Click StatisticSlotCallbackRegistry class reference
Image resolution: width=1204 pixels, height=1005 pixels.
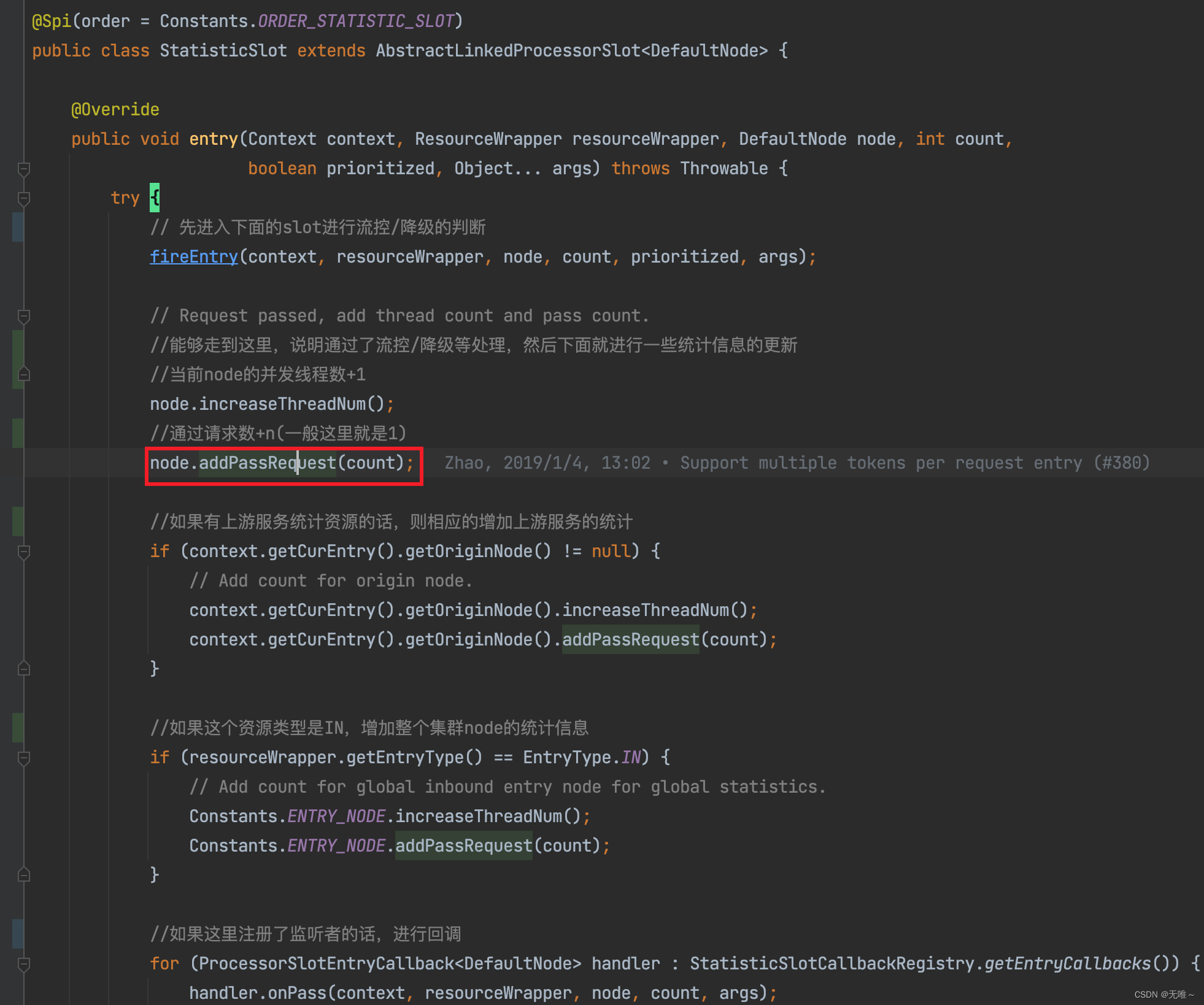pos(832,963)
